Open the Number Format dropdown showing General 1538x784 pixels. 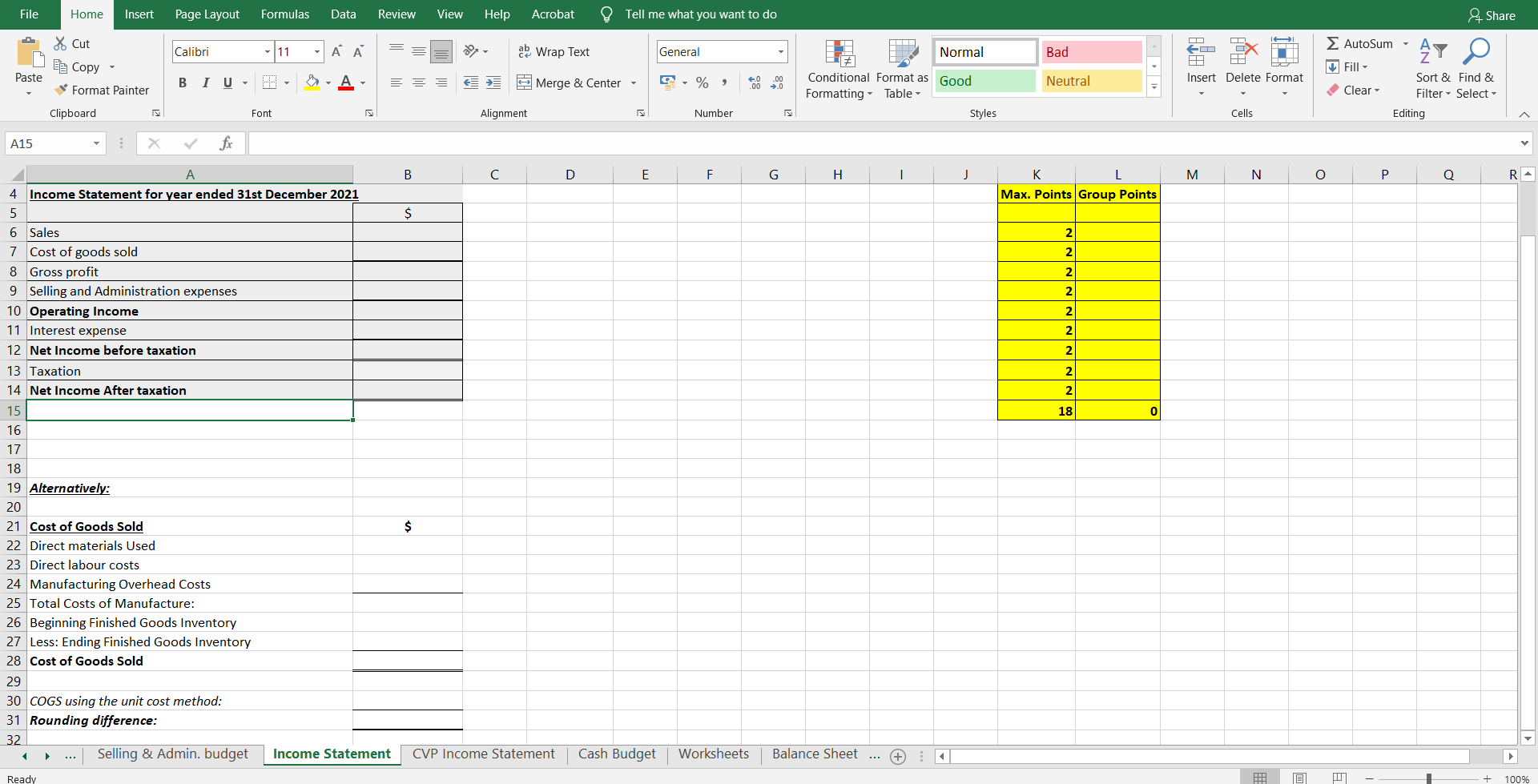(x=781, y=51)
